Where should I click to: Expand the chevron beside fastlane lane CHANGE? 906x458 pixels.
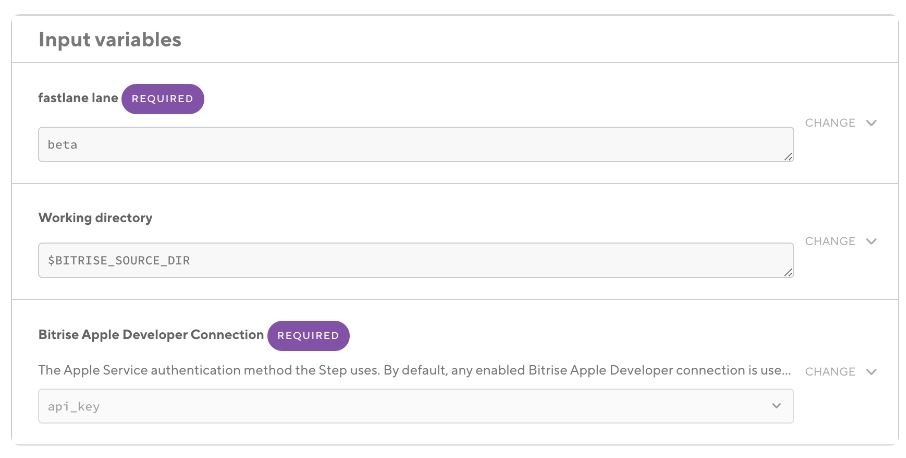871,123
